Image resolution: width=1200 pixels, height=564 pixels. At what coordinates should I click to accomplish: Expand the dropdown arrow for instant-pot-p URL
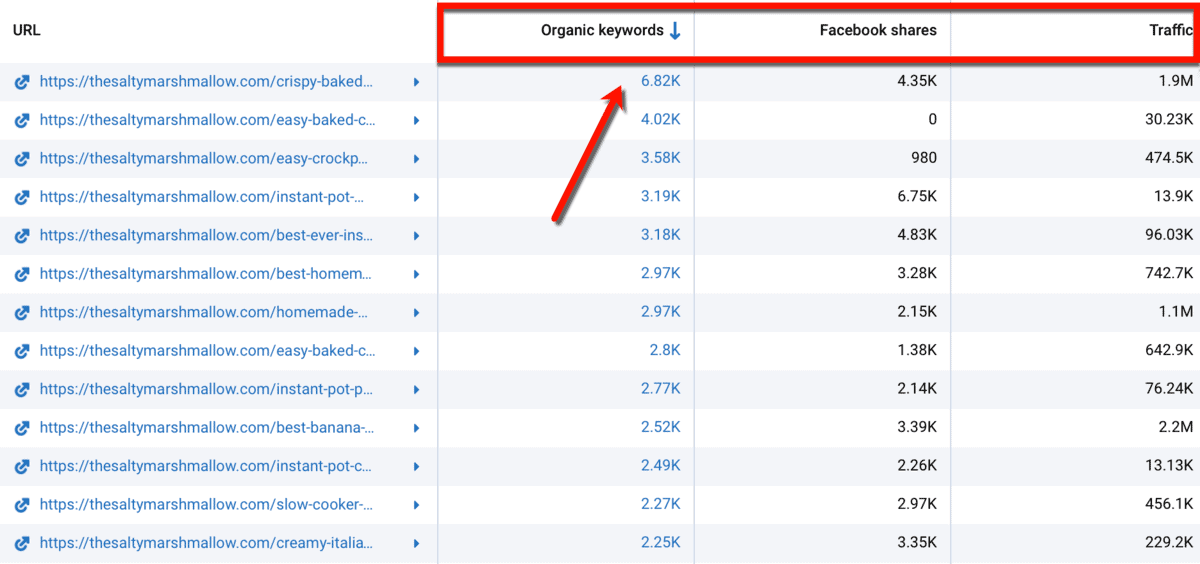417,389
